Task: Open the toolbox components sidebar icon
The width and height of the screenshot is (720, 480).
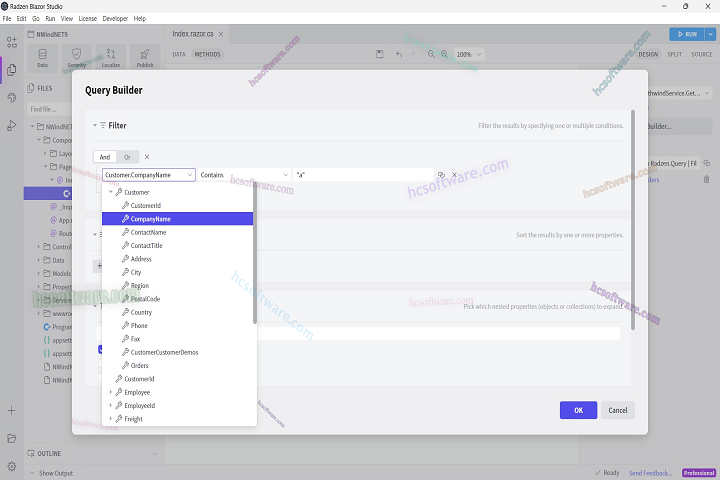Action: (x=12, y=42)
